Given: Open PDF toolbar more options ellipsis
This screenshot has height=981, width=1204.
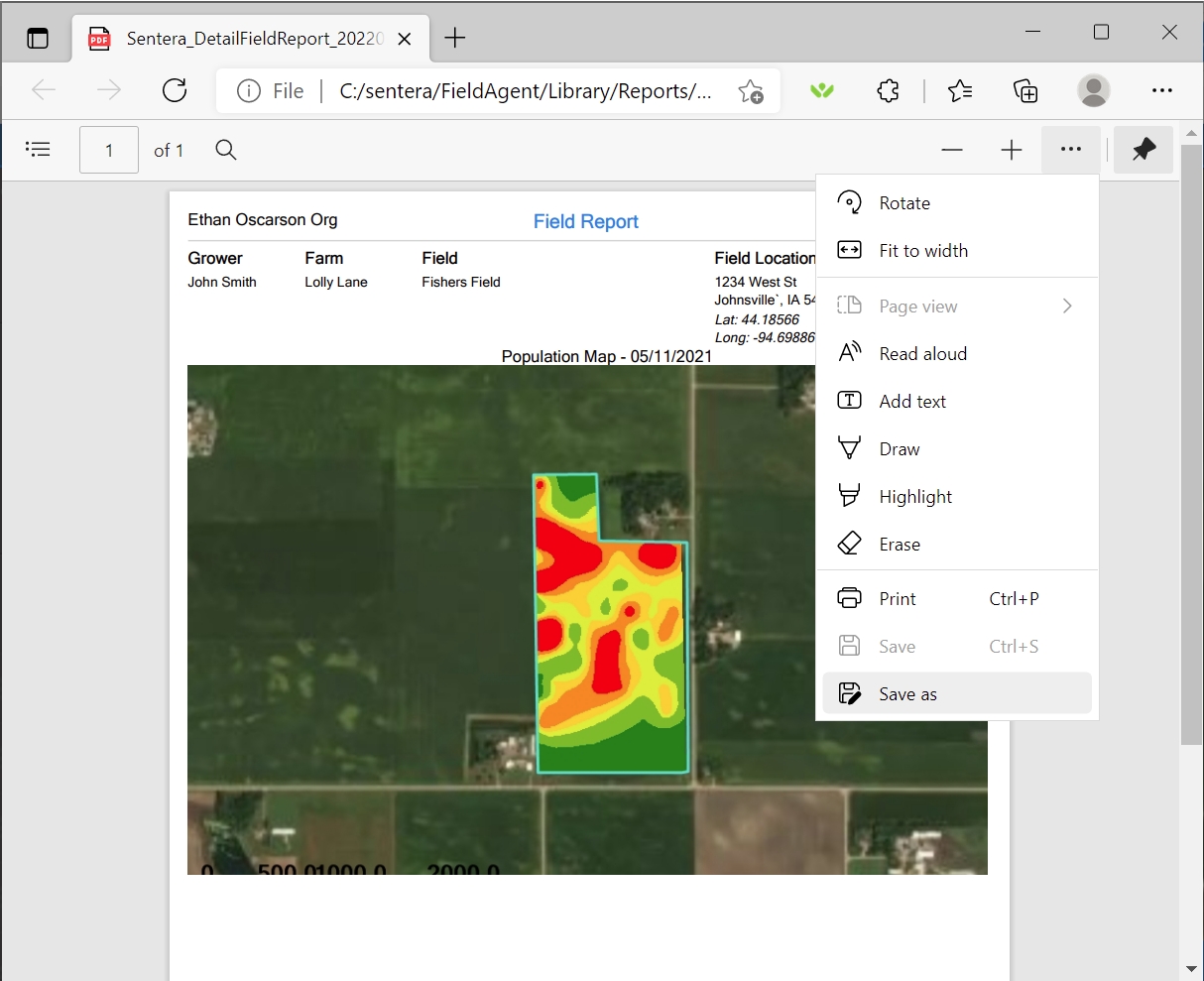Looking at the screenshot, I should pos(1070,150).
